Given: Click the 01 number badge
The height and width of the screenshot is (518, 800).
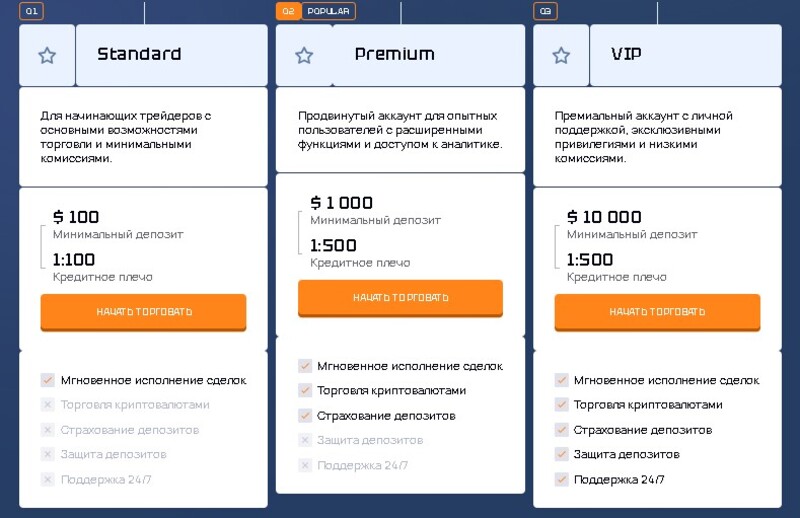Looking at the screenshot, I should click(32, 11).
